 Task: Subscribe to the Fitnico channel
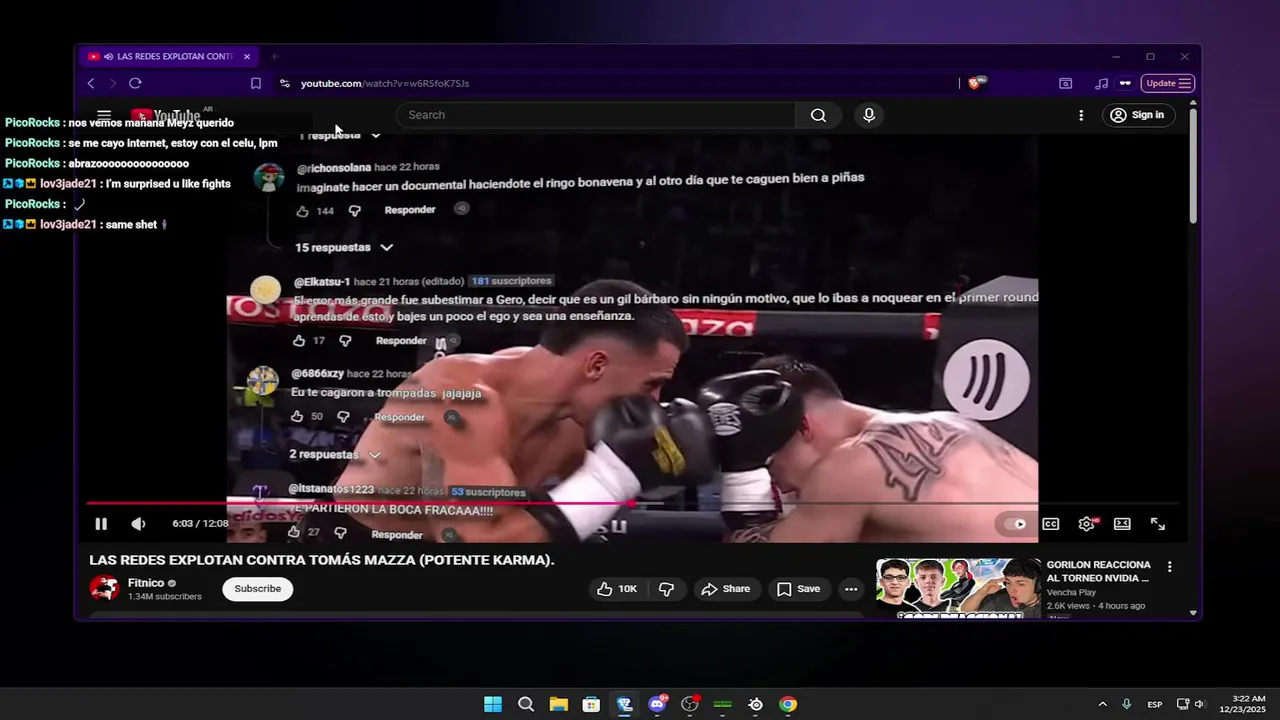tap(258, 589)
